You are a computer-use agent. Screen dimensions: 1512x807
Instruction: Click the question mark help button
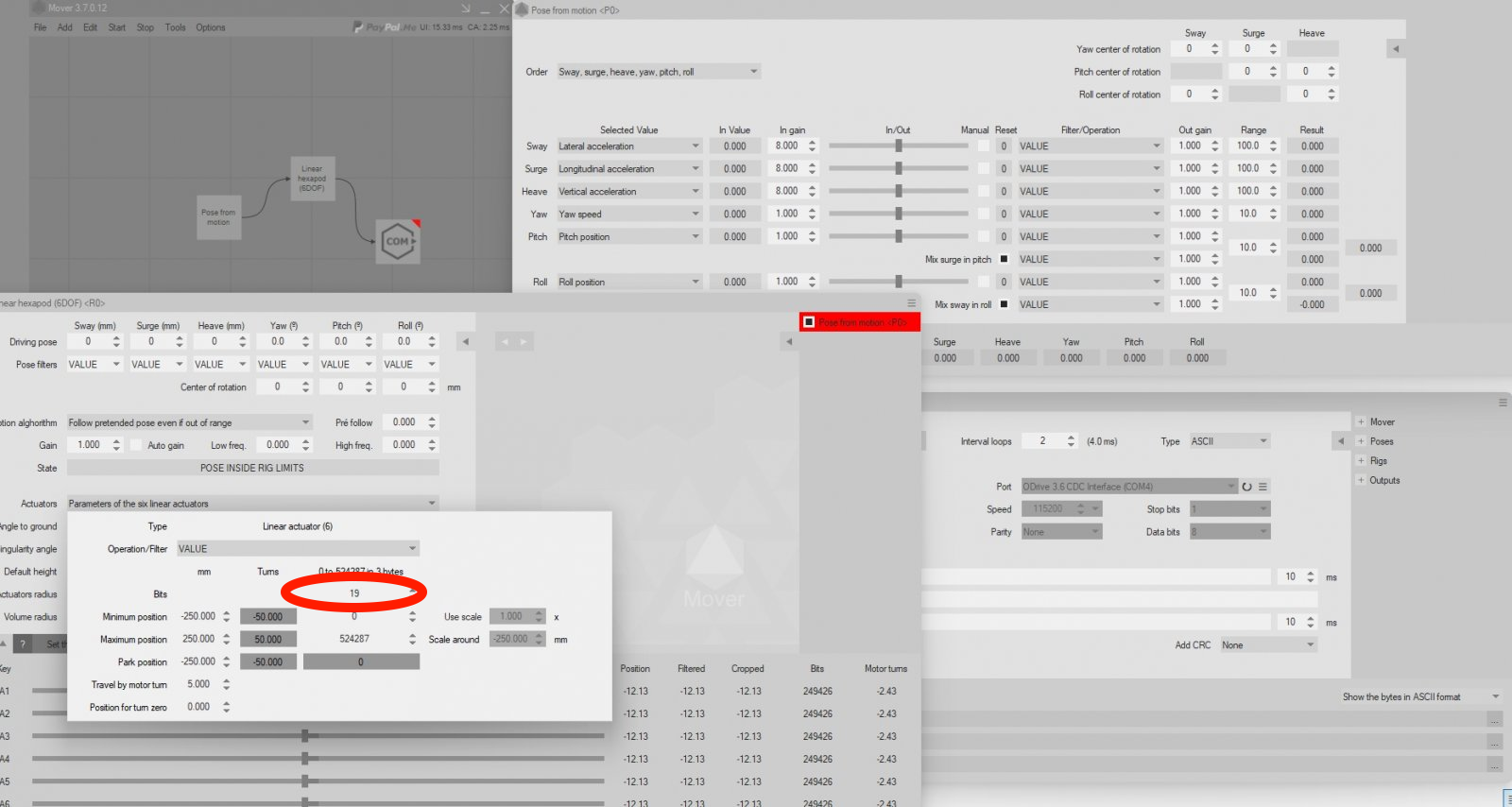[x=23, y=644]
